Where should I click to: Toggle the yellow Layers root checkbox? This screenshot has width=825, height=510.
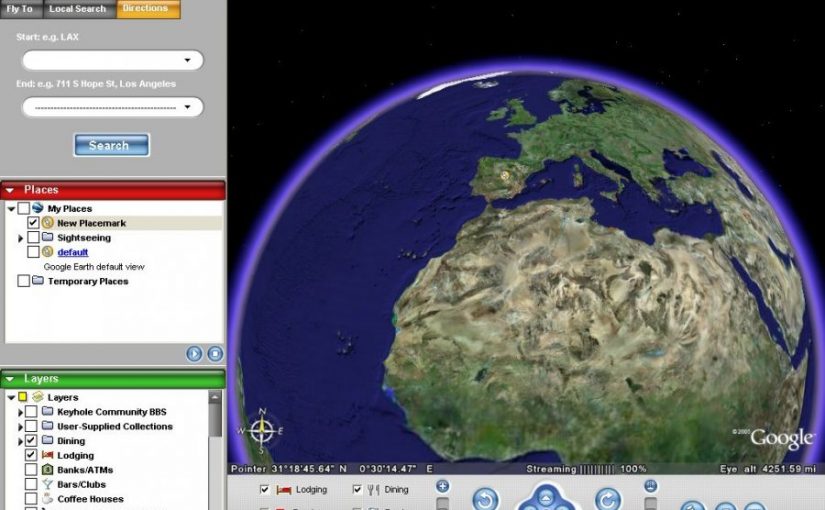coord(23,397)
